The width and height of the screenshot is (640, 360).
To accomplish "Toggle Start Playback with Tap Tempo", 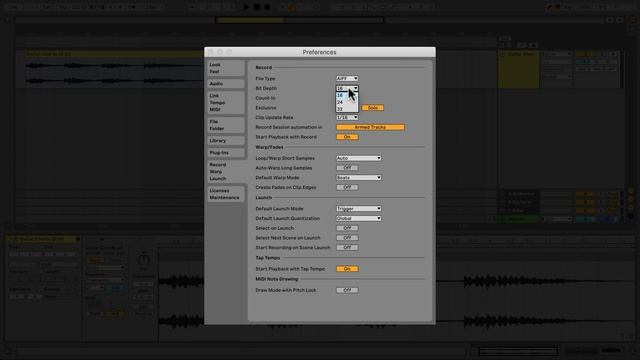I will pyautogui.click(x=347, y=269).
